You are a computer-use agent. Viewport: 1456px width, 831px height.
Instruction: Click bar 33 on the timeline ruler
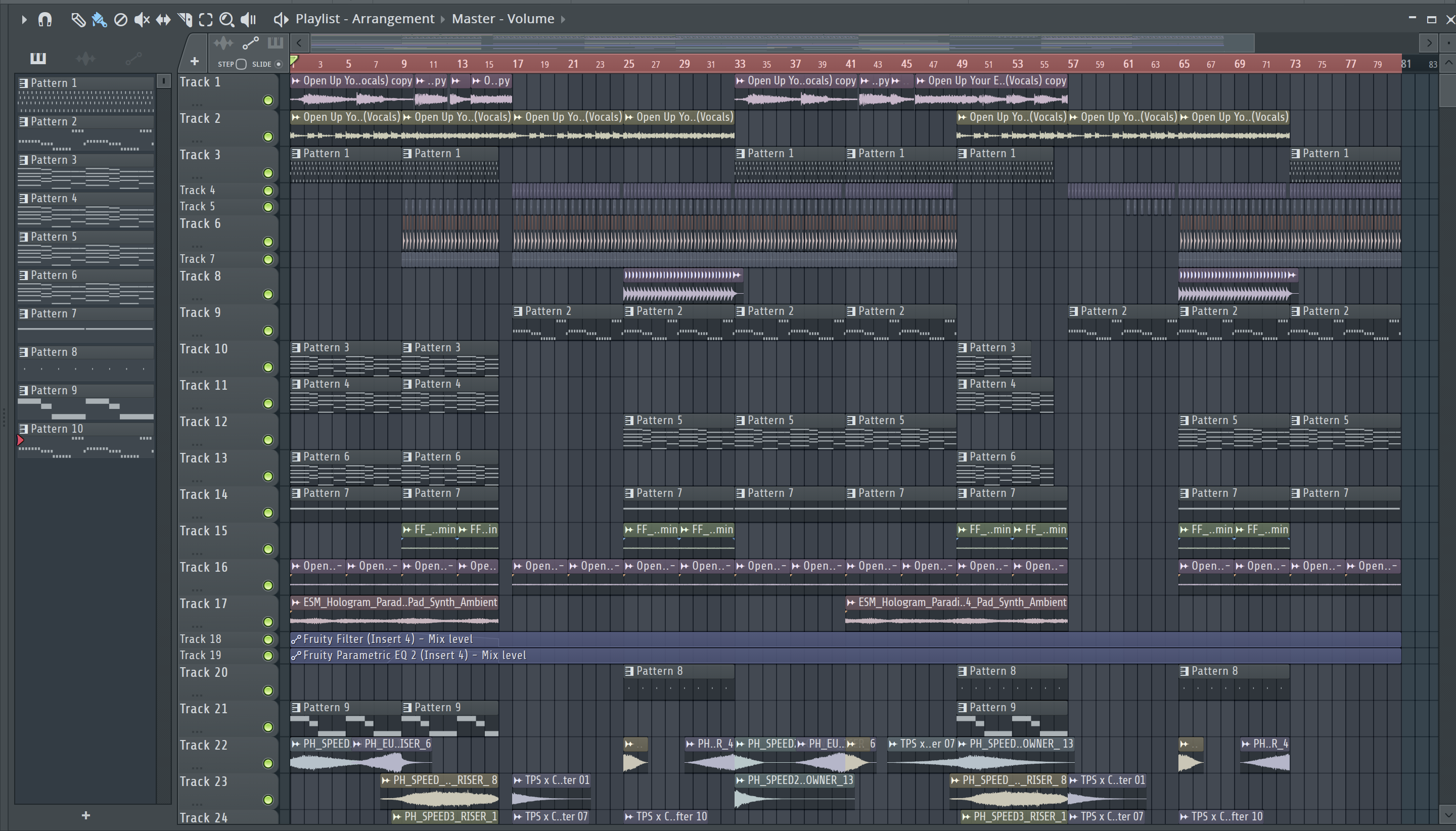[740, 64]
